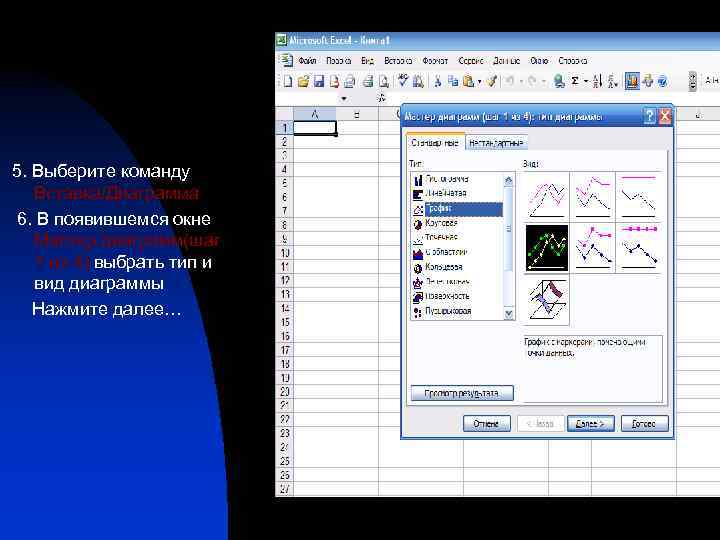
Task: Click the Copy toolbar icon
Action: (x=453, y=81)
